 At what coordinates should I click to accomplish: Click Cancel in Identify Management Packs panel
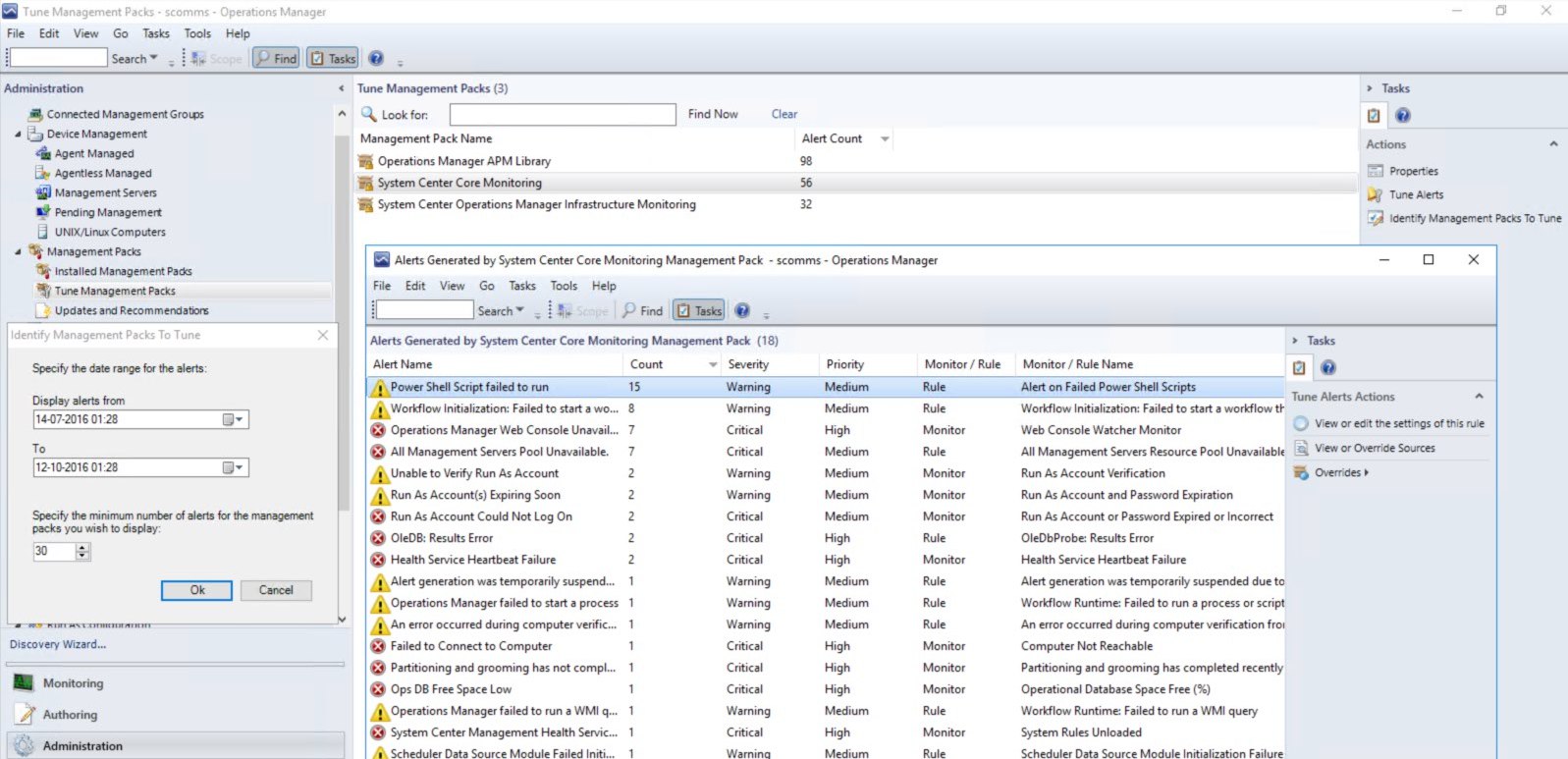pyautogui.click(x=276, y=590)
